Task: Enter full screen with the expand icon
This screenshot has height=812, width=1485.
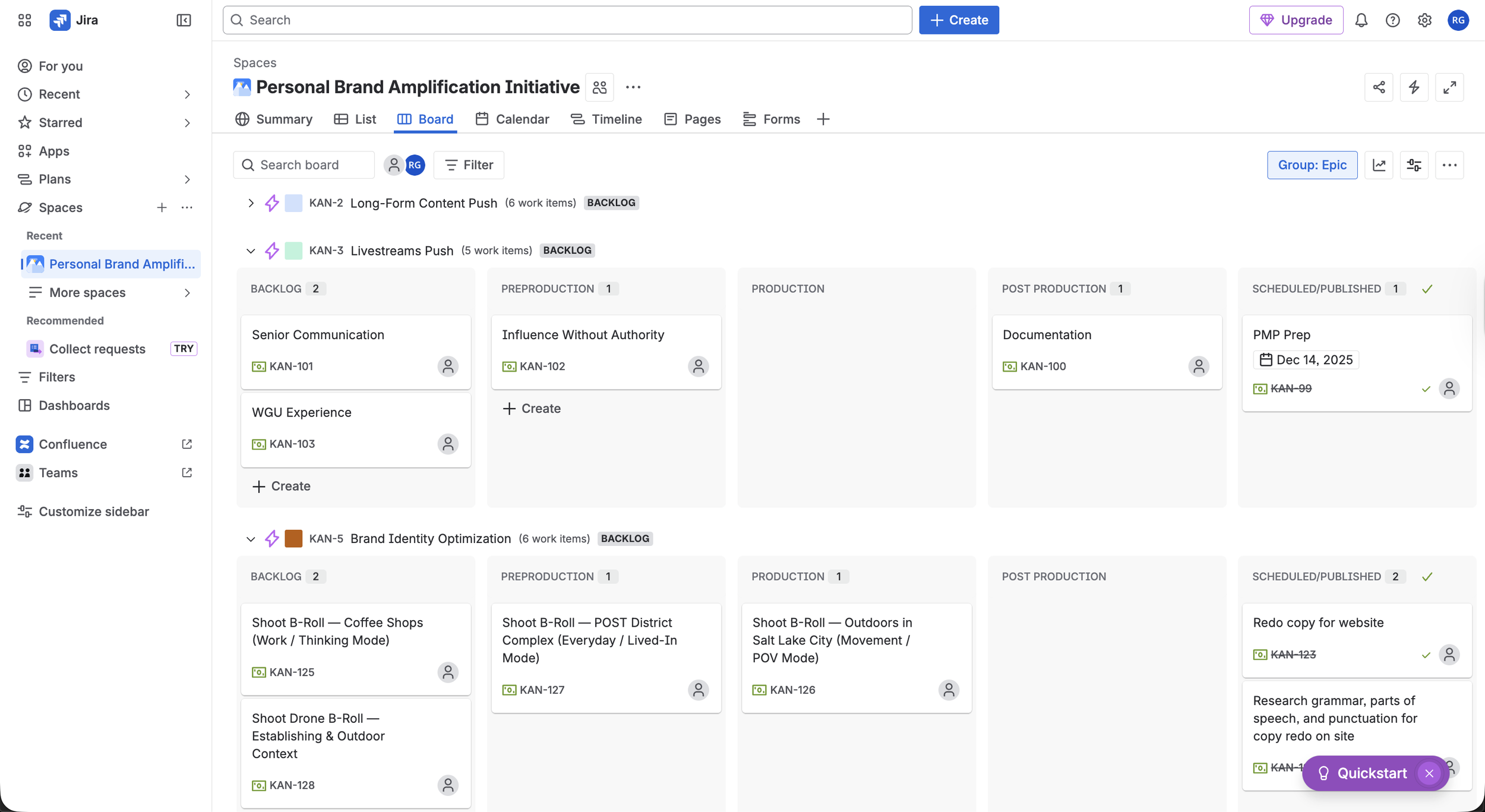Action: [1450, 87]
